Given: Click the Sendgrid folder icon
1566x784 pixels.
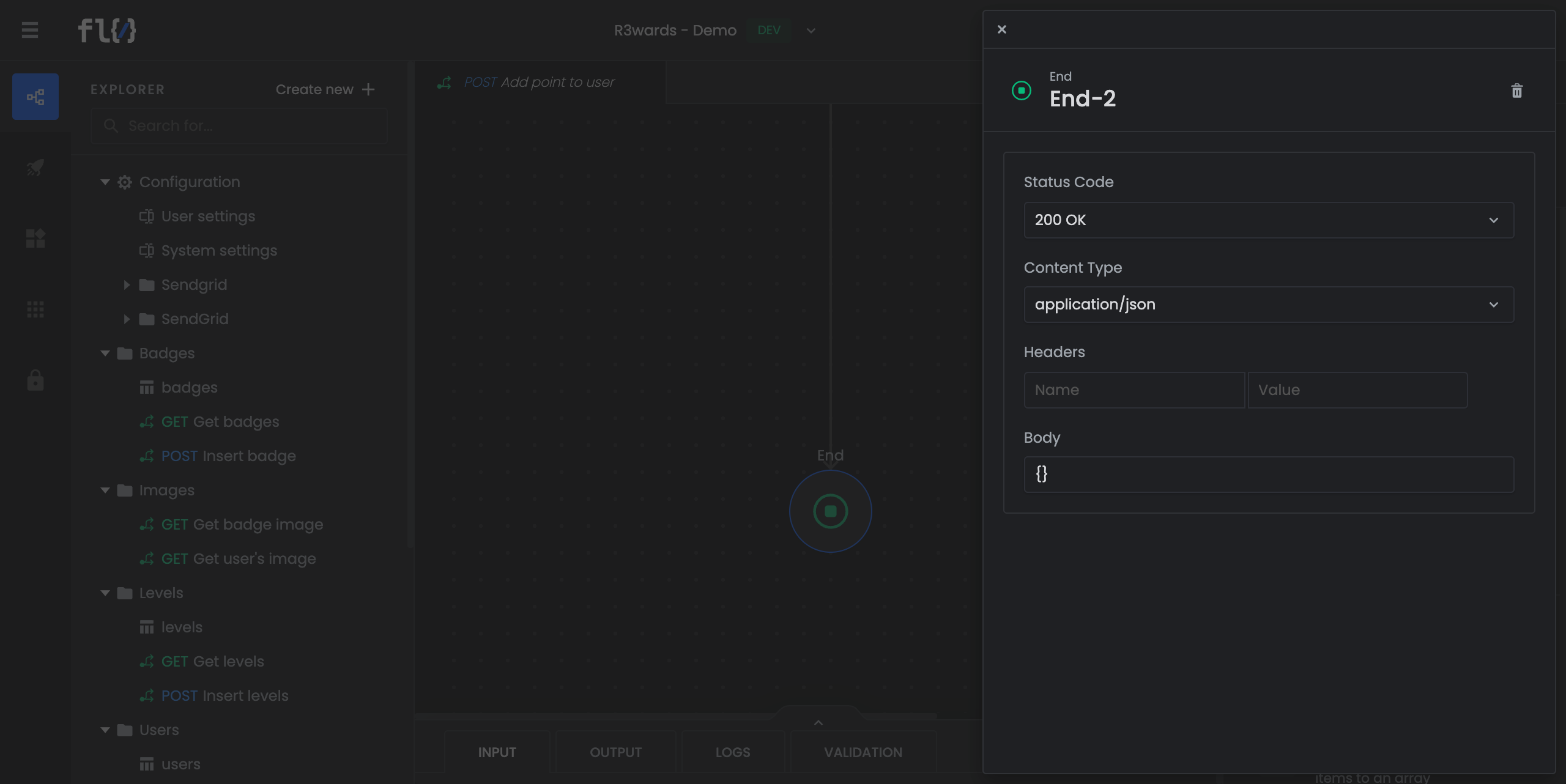Looking at the screenshot, I should coord(147,285).
